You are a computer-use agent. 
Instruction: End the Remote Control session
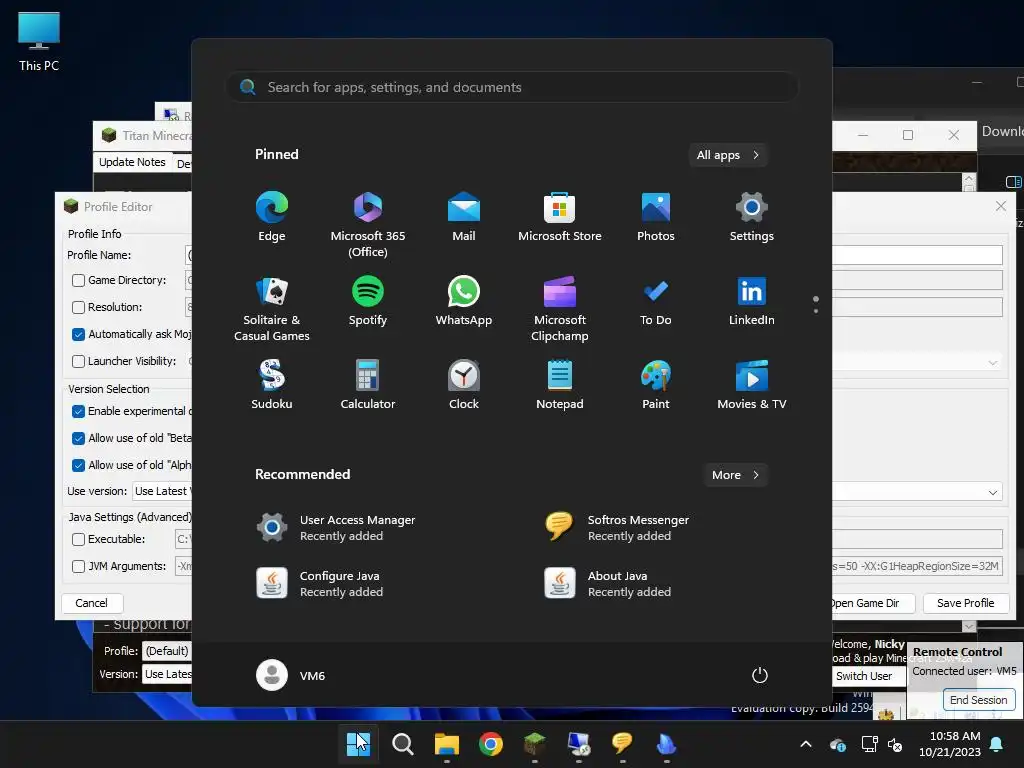tap(978, 699)
